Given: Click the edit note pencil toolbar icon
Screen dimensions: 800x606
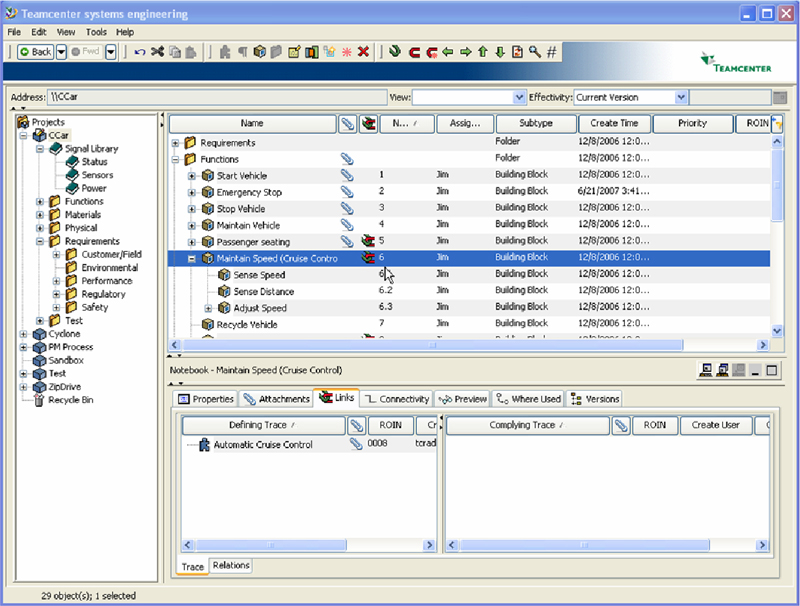Looking at the screenshot, I should (294, 52).
